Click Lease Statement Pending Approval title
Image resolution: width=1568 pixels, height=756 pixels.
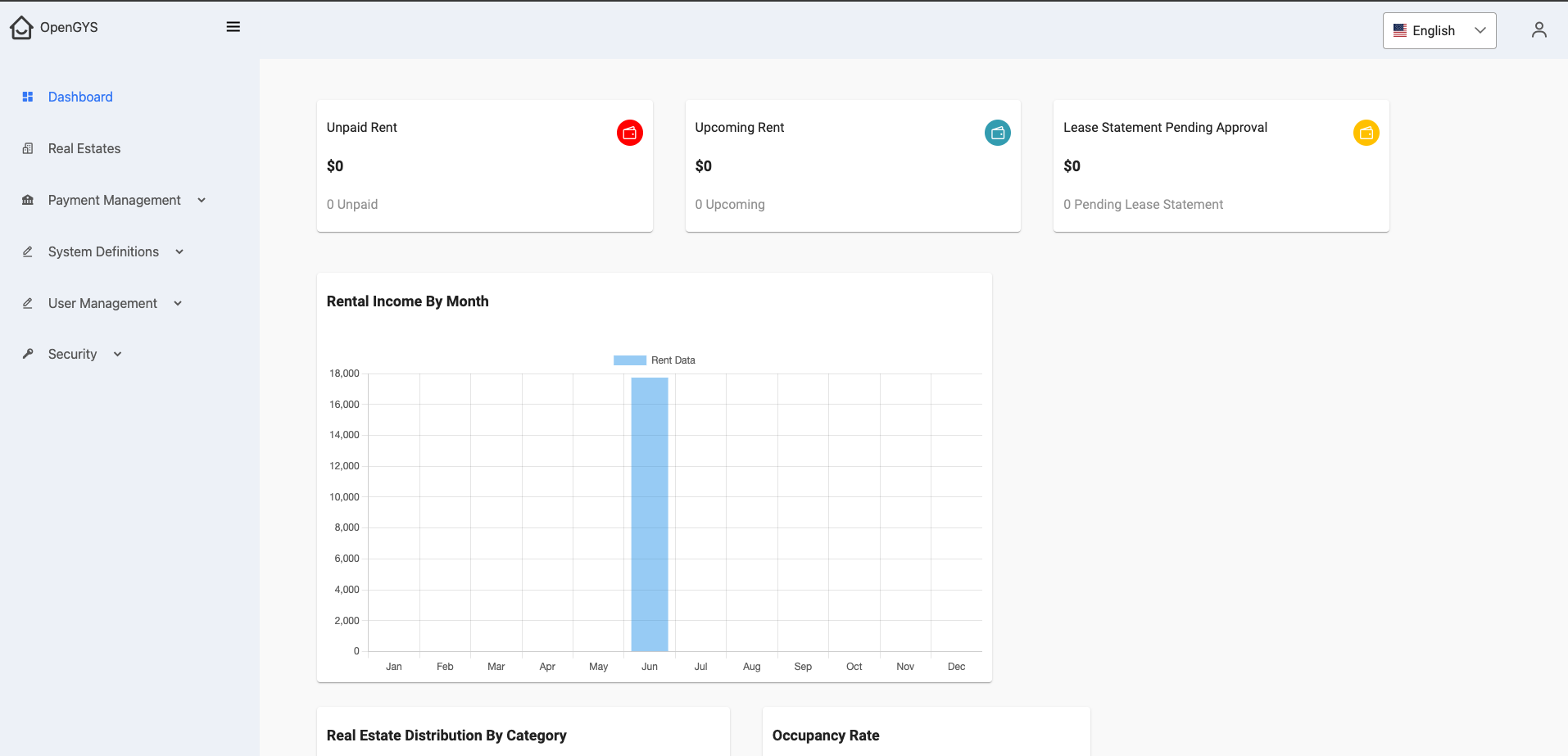(1165, 128)
